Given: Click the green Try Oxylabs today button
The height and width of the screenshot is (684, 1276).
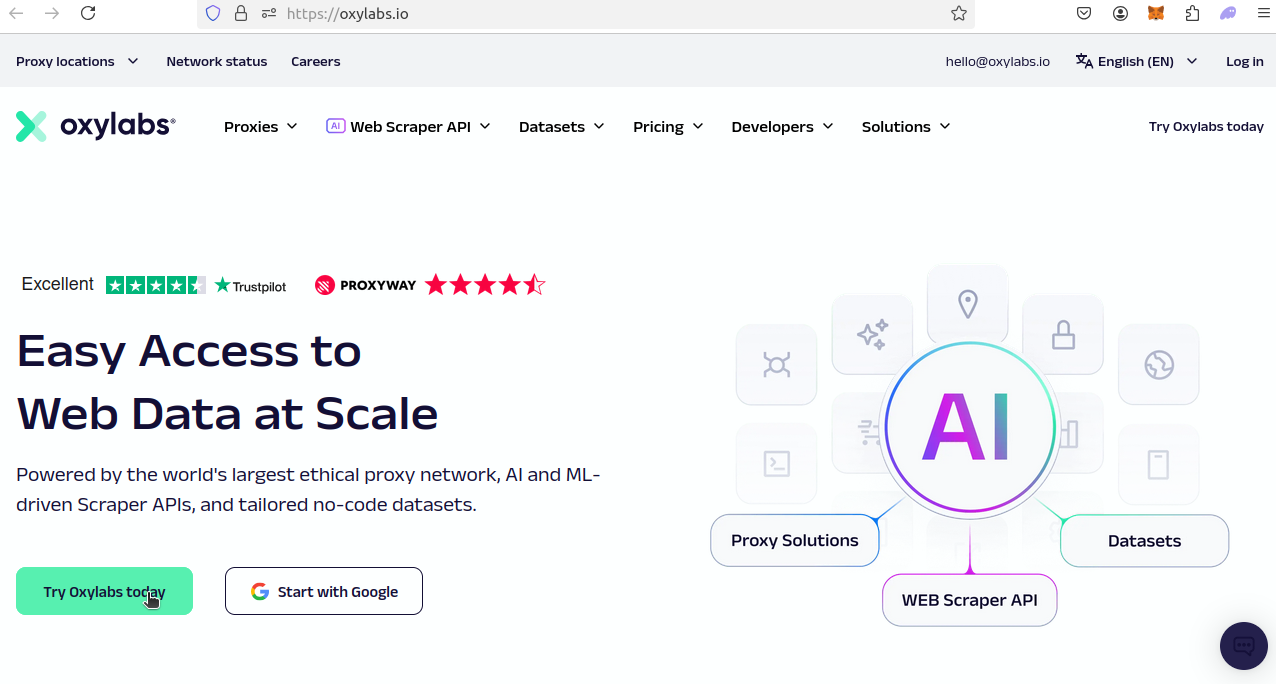Looking at the screenshot, I should click(x=104, y=591).
